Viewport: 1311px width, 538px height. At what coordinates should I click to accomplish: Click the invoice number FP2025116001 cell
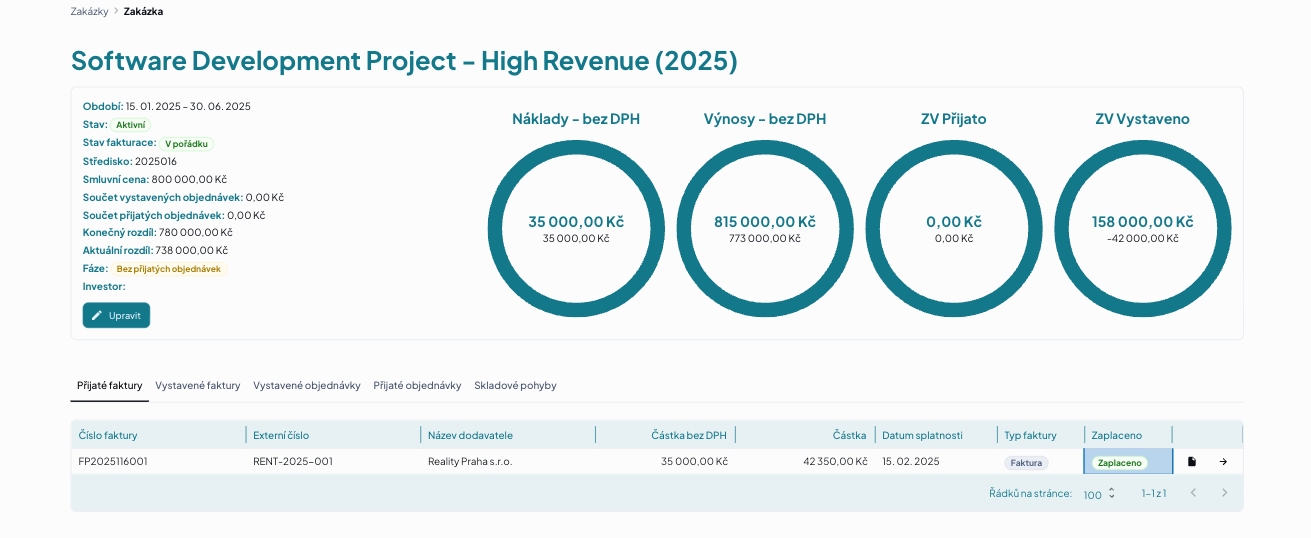158,462
